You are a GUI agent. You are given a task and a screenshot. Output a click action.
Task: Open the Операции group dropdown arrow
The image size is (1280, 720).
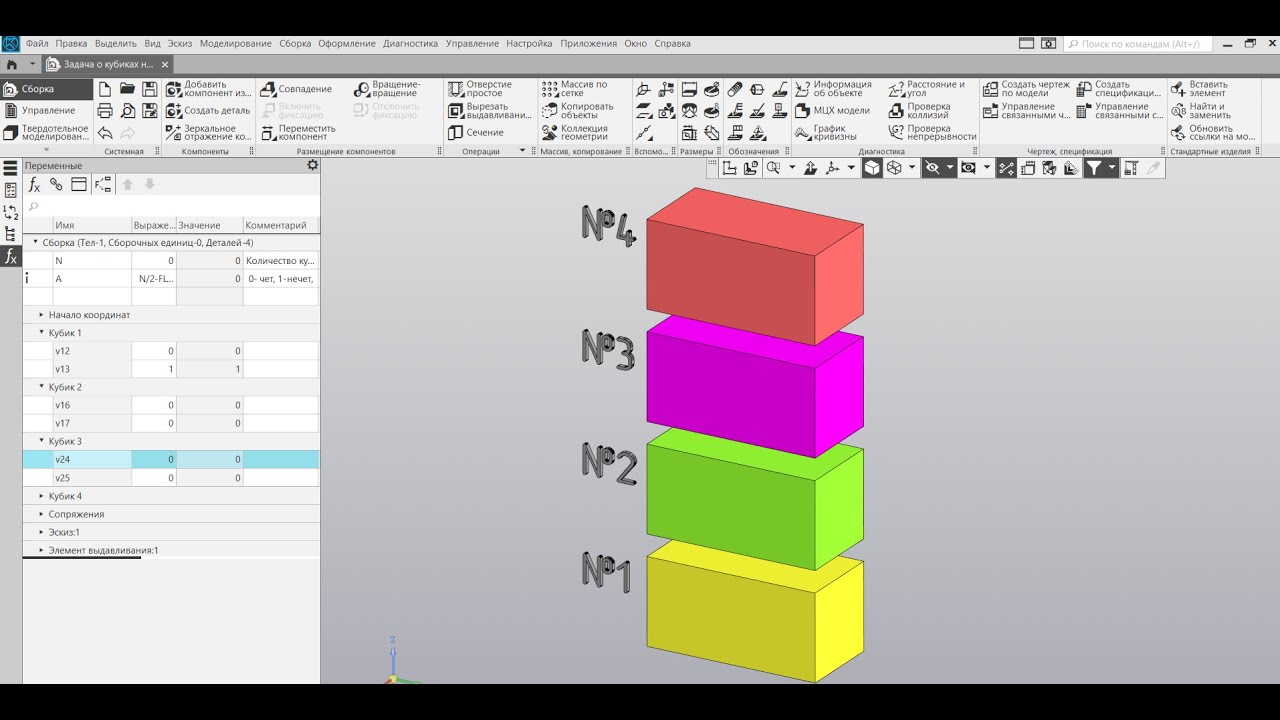[522, 151]
